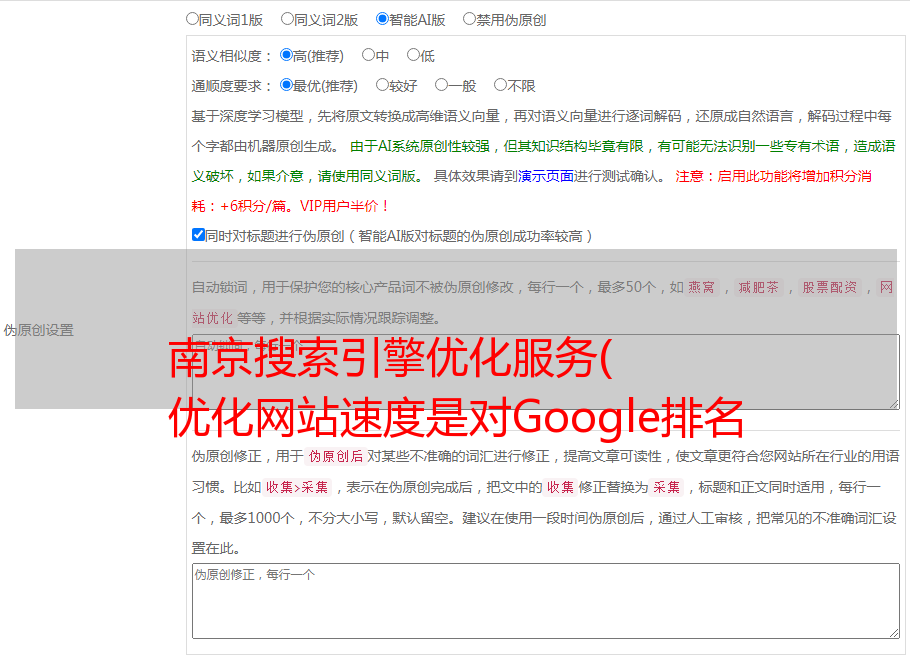Click the 伪原创后 highlighted tag
This screenshot has width=911, height=658.
[336, 456]
